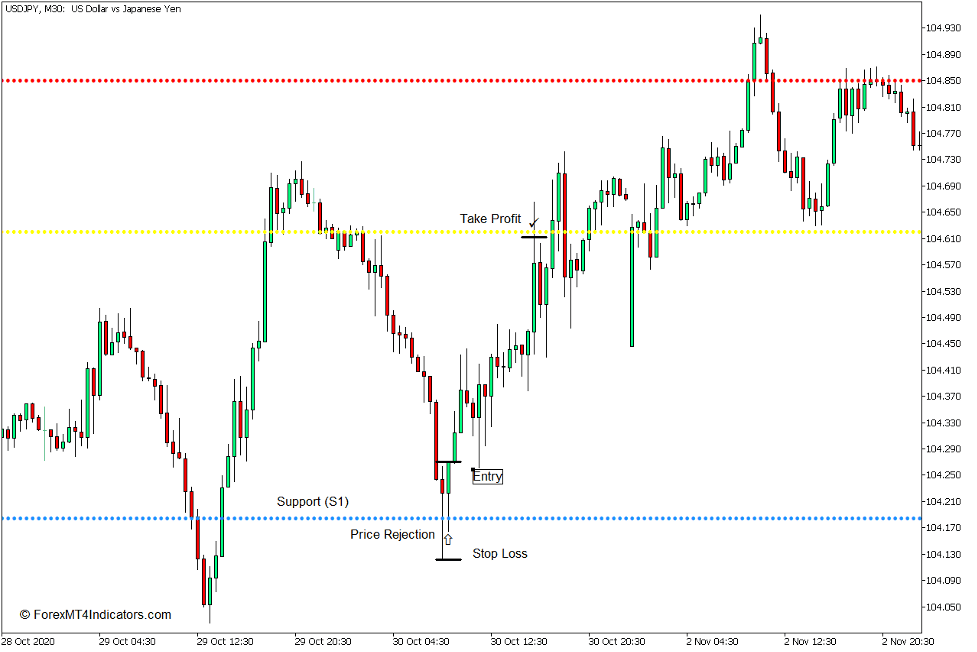Viewport: 977px width, 652px height.
Task: Select the yellow dotted resistance line
Action: pyautogui.click(x=300, y=232)
